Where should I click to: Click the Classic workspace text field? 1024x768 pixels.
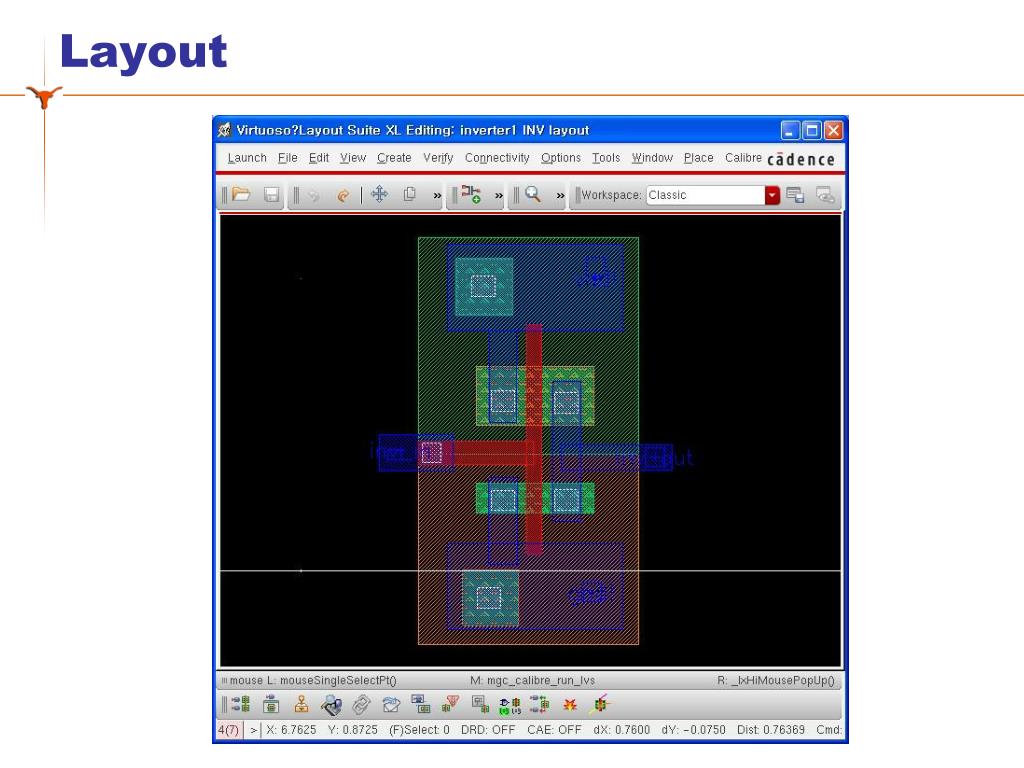pos(705,195)
